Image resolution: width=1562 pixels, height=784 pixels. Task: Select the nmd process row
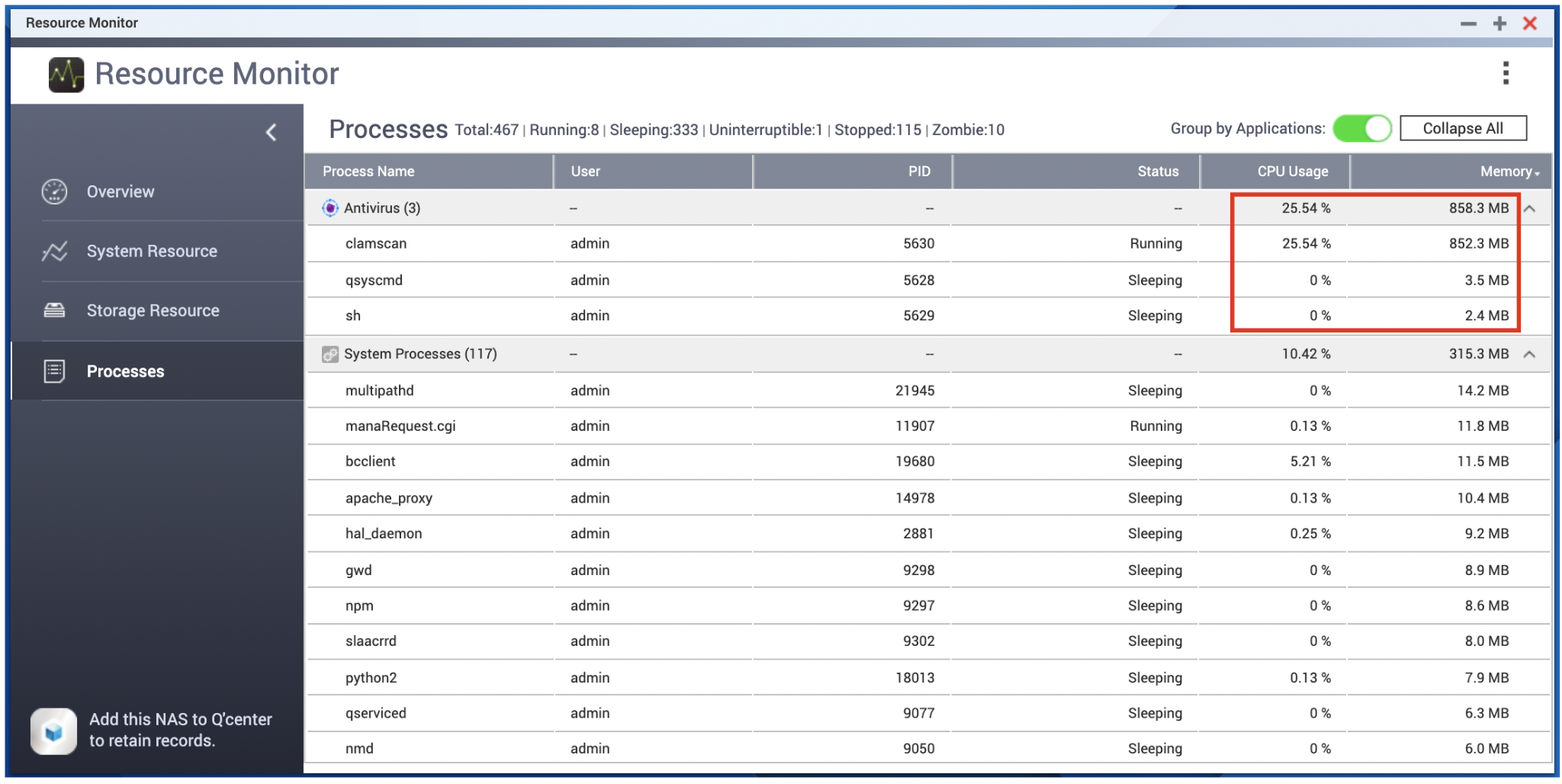click(x=928, y=748)
